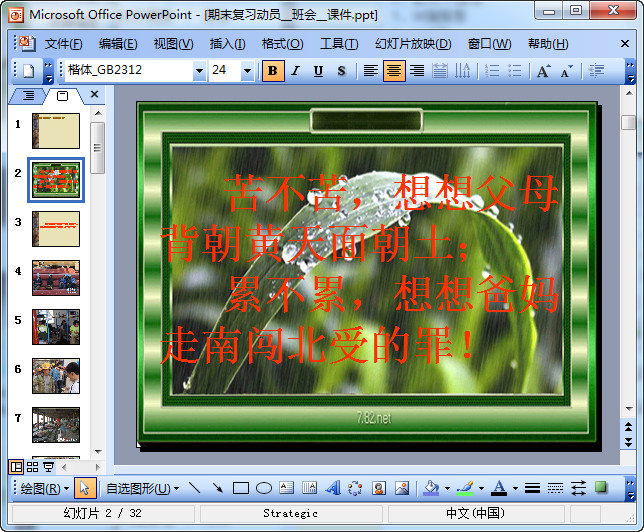Screen dimensions: 644x532
Task: Click the font size field showing 24
Action: (225, 70)
